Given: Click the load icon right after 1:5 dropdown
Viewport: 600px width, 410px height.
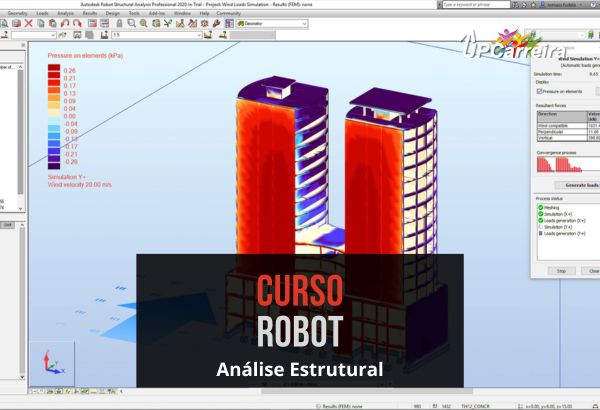Looking at the screenshot, I should pos(208,35).
